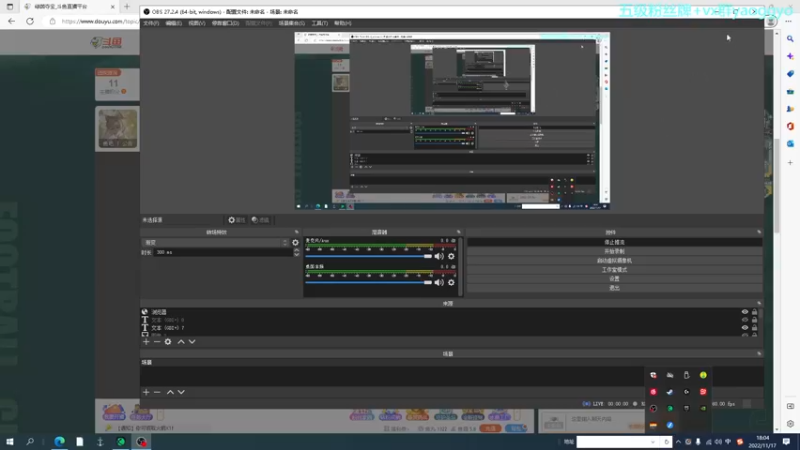The image size is (800, 450).
Task: Open 麦克风/Aux mixer gear settings
Action: [x=451, y=256]
